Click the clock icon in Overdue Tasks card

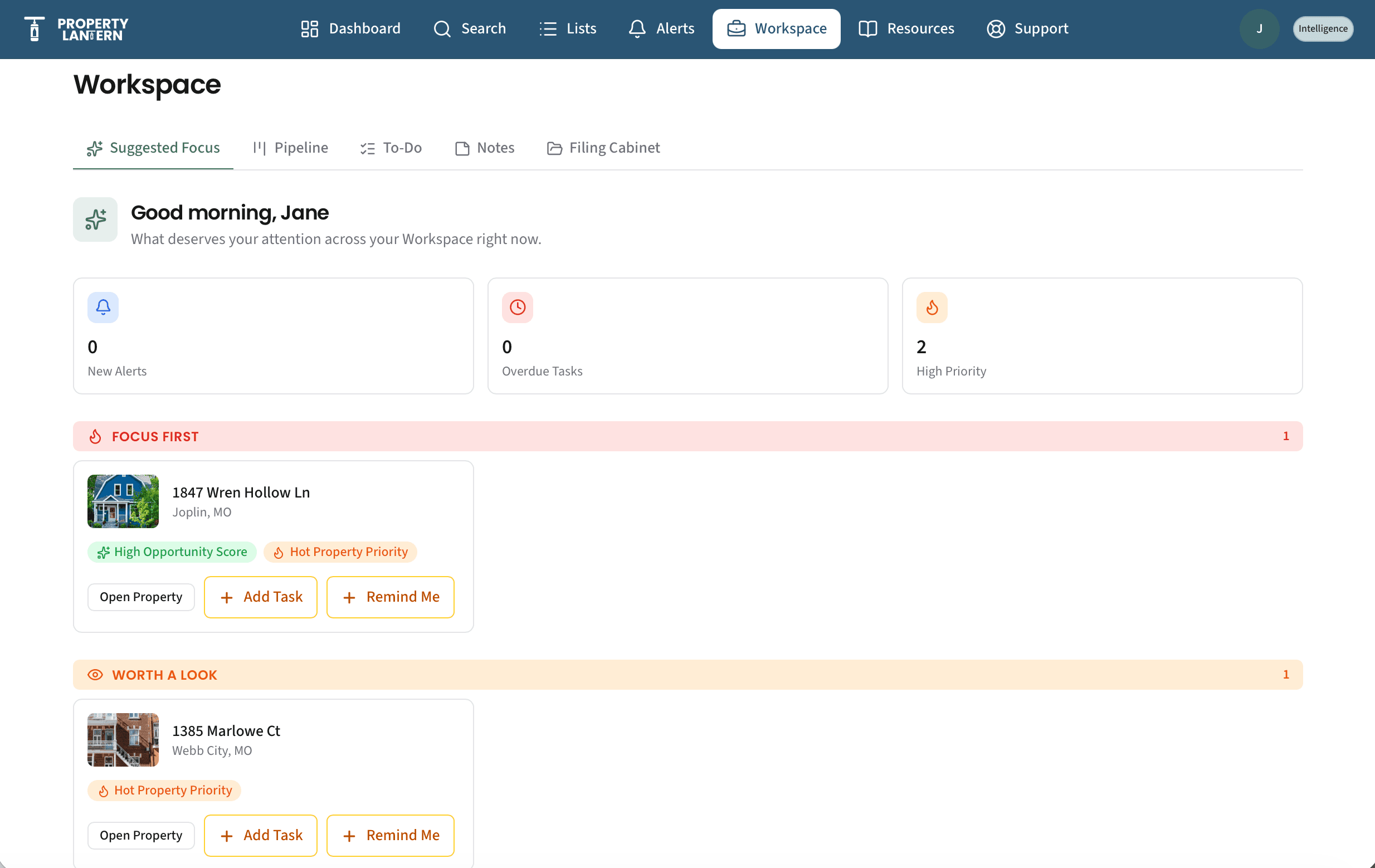click(x=518, y=307)
